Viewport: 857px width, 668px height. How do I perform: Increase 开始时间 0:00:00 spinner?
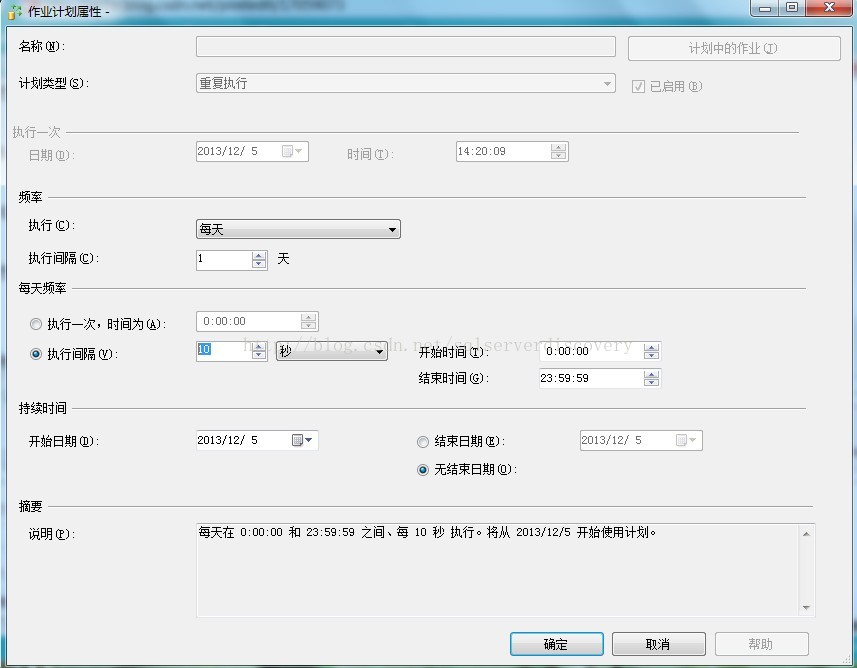[x=651, y=347]
